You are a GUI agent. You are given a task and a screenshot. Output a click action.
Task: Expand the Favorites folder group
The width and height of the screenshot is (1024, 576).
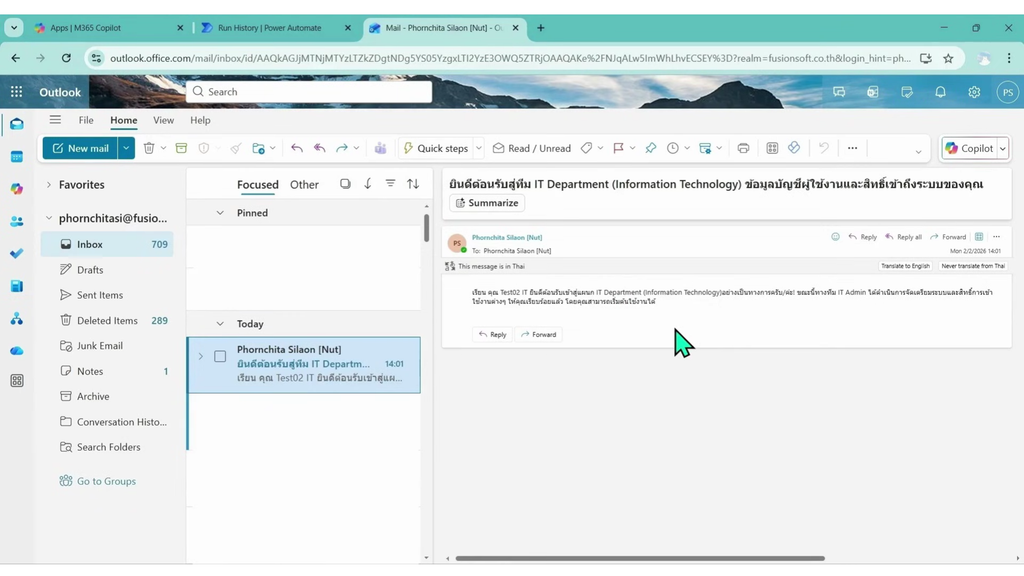coord(48,185)
